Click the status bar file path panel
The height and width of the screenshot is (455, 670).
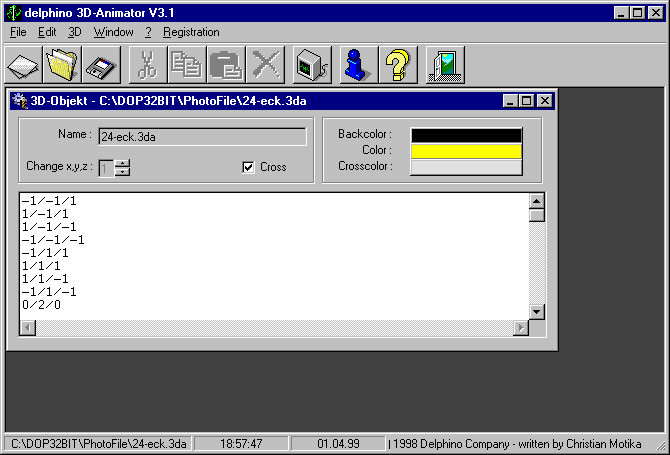pos(98,444)
